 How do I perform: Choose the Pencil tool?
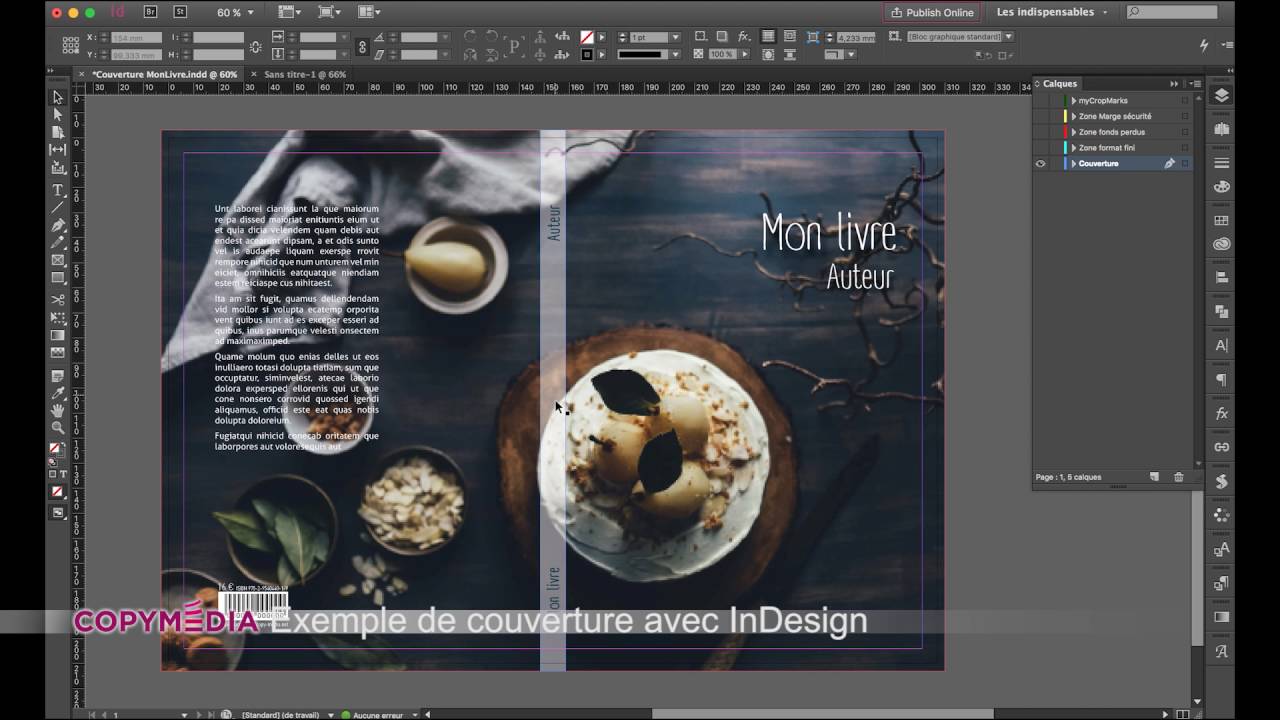coord(58,242)
